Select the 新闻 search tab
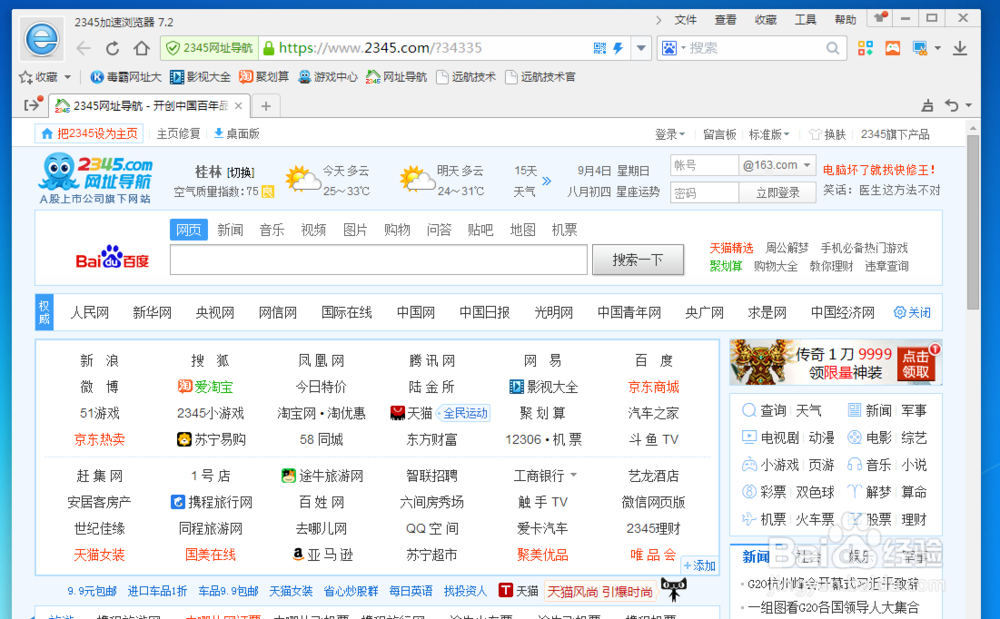Viewport: 1000px width, 619px height. pyautogui.click(x=230, y=229)
